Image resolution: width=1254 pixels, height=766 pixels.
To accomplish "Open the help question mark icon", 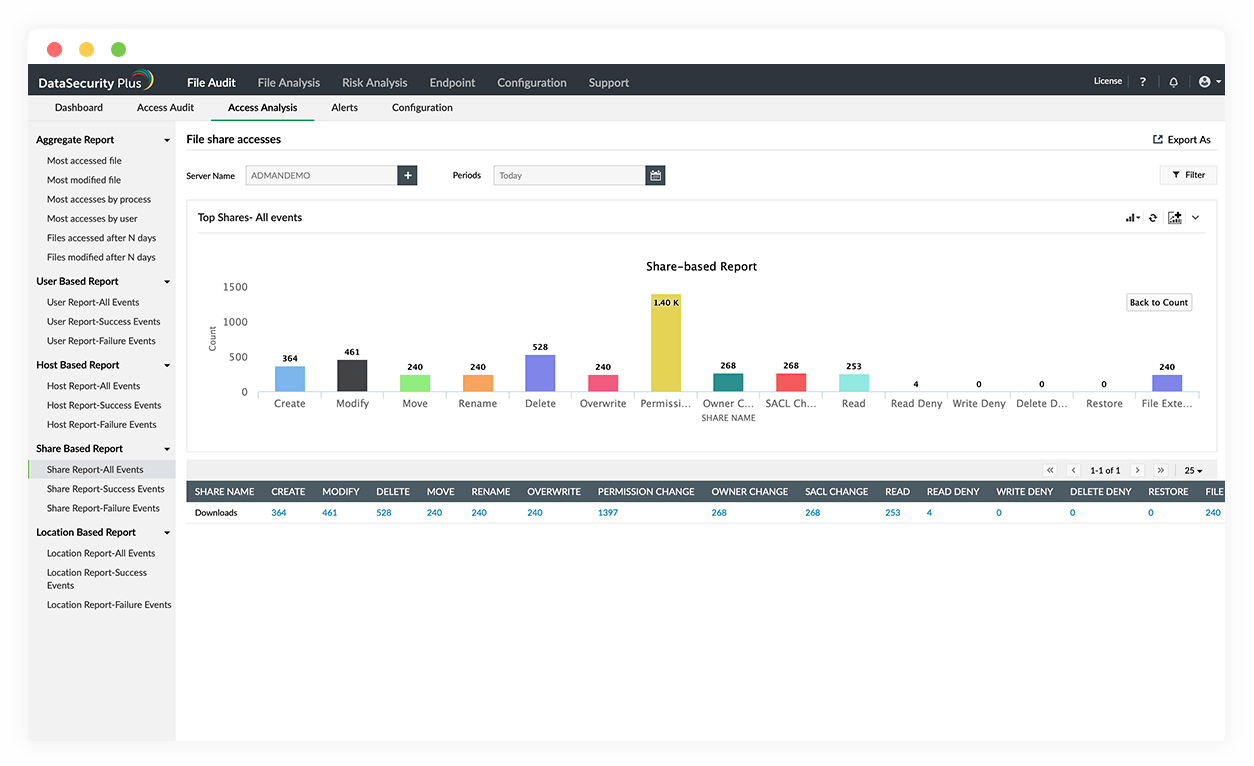I will pyautogui.click(x=1142, y=81).
